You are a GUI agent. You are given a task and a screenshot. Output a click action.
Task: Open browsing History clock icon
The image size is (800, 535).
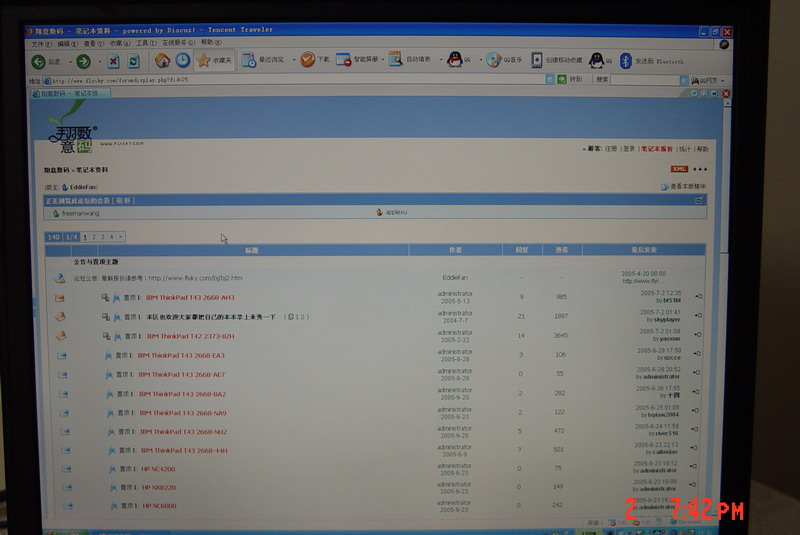(x=183, y=60)
